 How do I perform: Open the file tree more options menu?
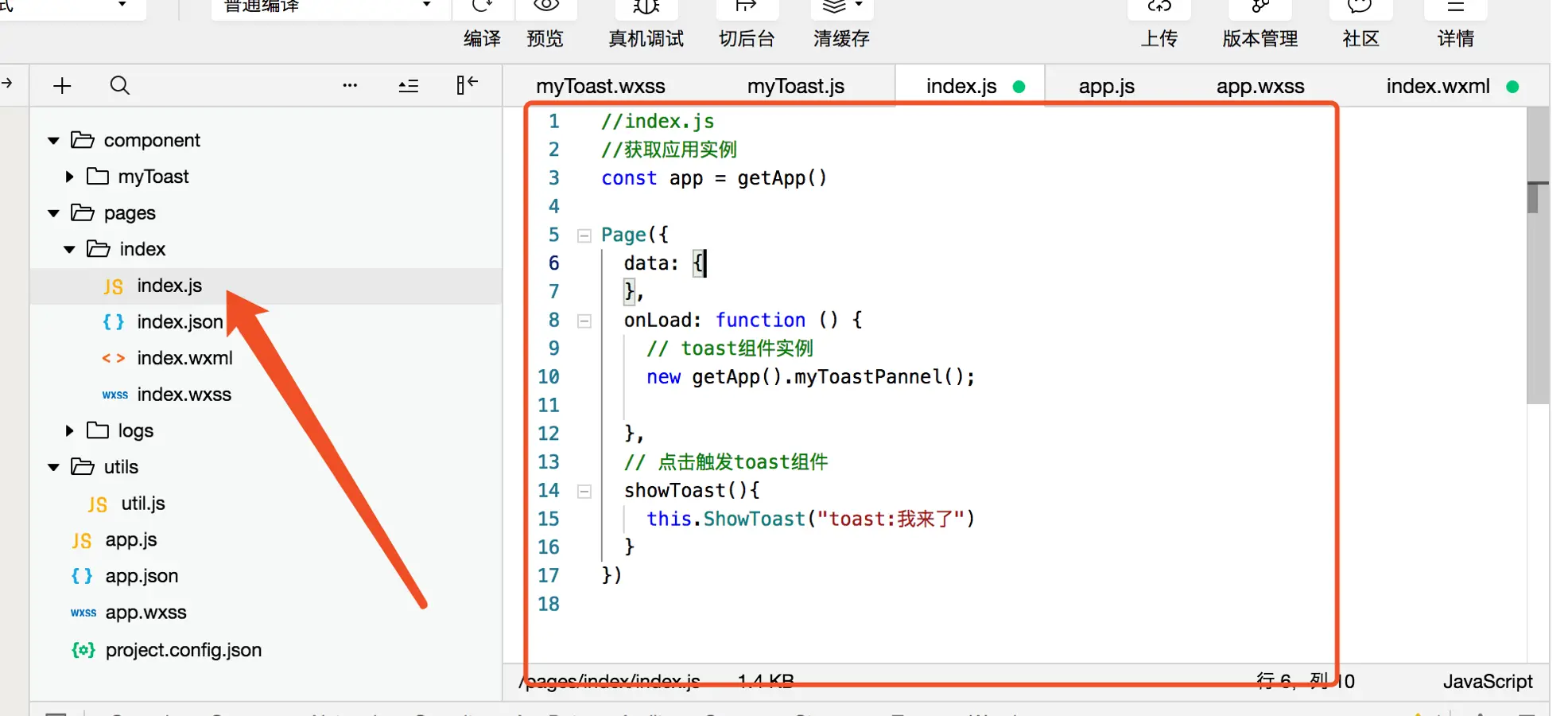350,86
